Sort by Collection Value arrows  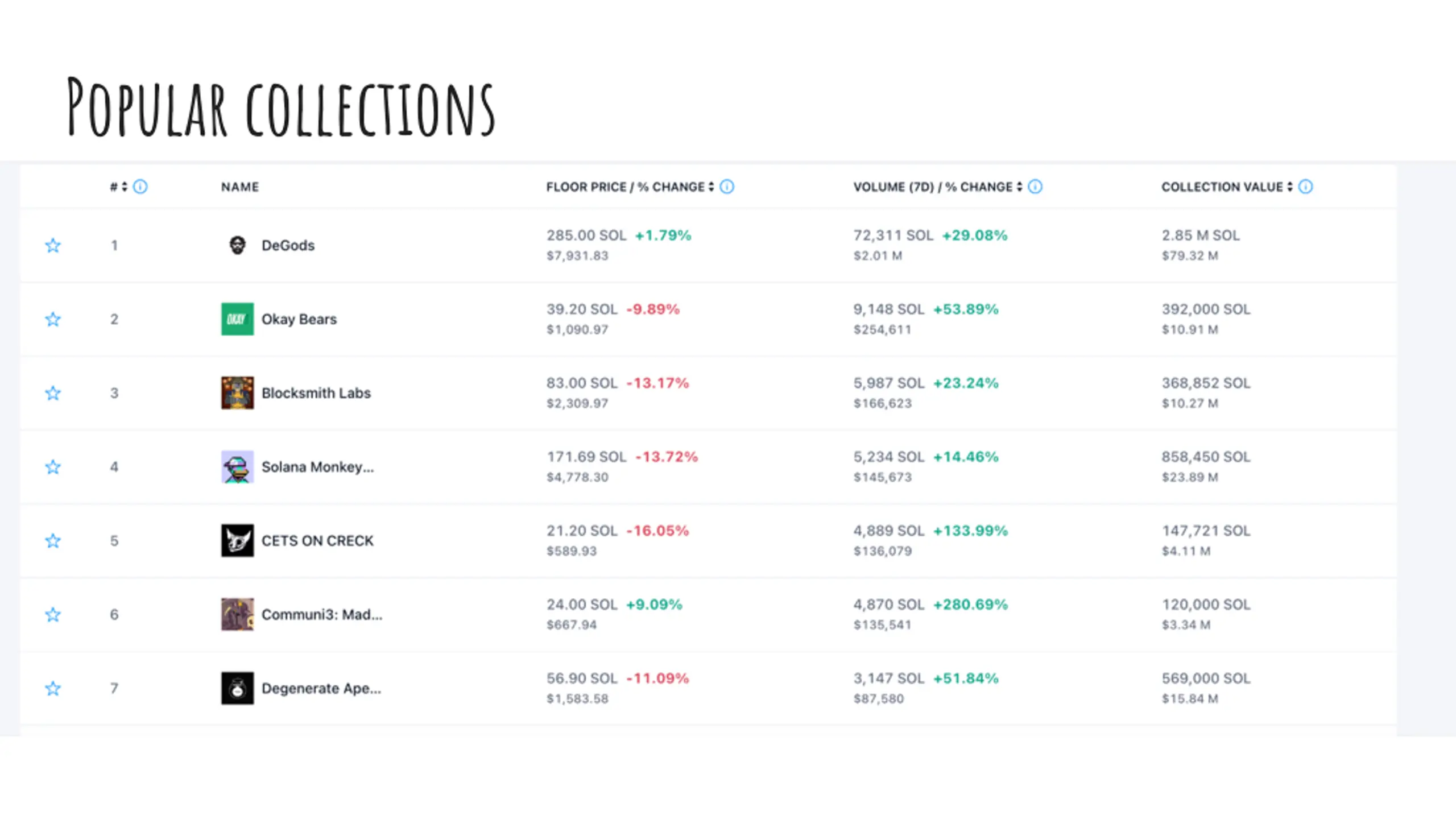[1290, 187]
